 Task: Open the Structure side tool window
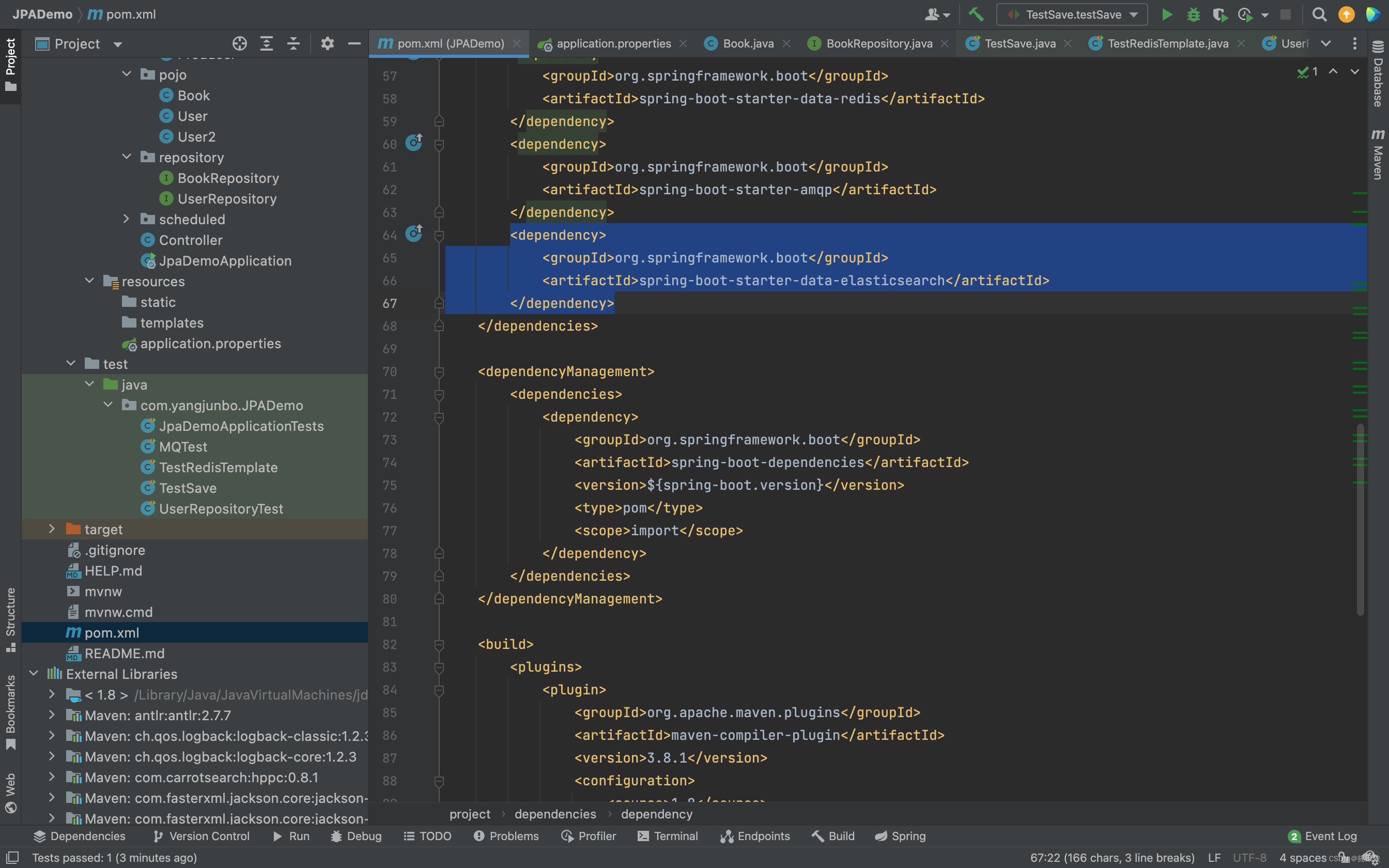[x=10, y=620]
